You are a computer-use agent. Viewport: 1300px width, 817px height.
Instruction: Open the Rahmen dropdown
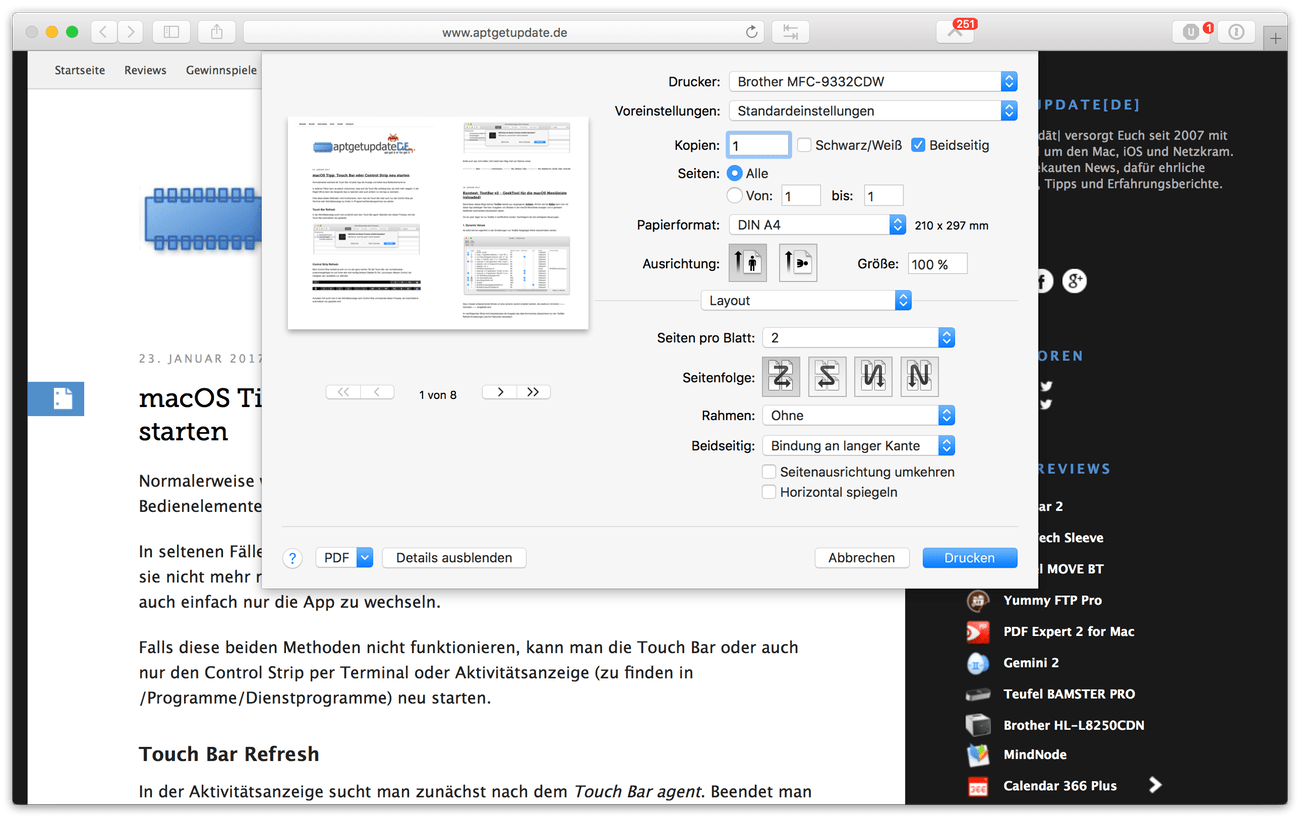[x=859, y=415]
